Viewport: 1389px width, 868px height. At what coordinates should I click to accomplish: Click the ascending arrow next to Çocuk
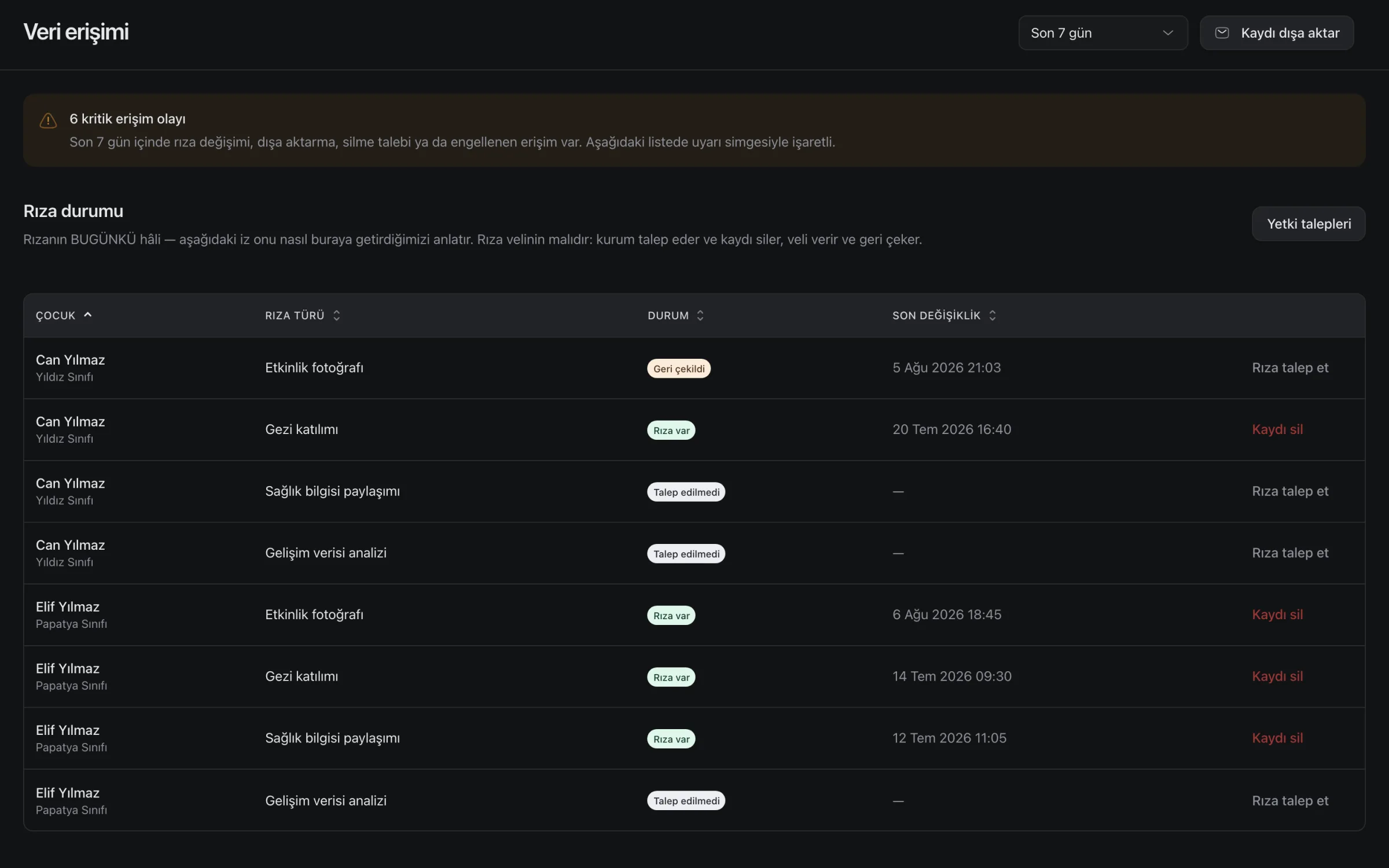point(88,315)
